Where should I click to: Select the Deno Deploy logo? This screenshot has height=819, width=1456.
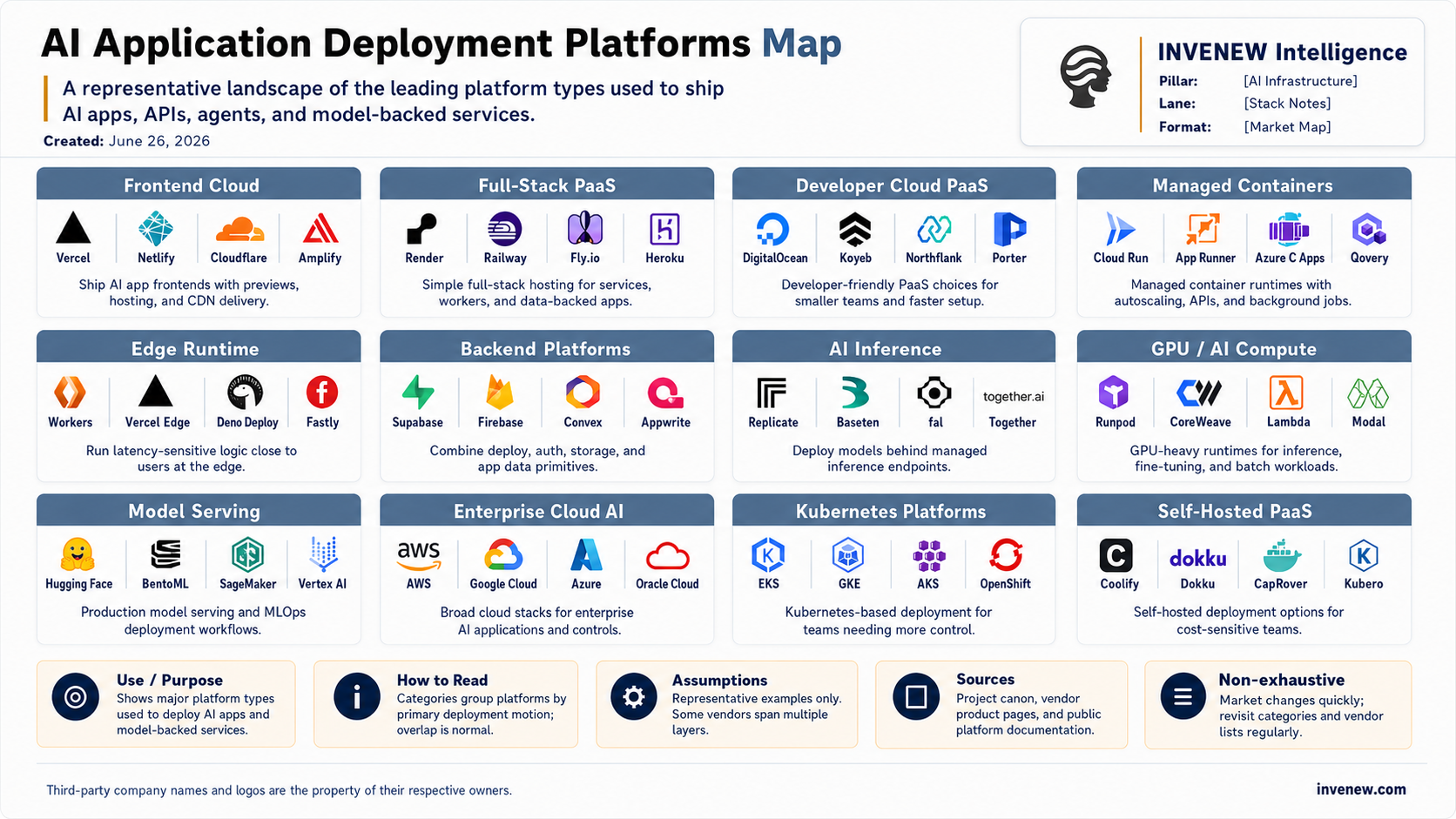[x=246, y=393]
